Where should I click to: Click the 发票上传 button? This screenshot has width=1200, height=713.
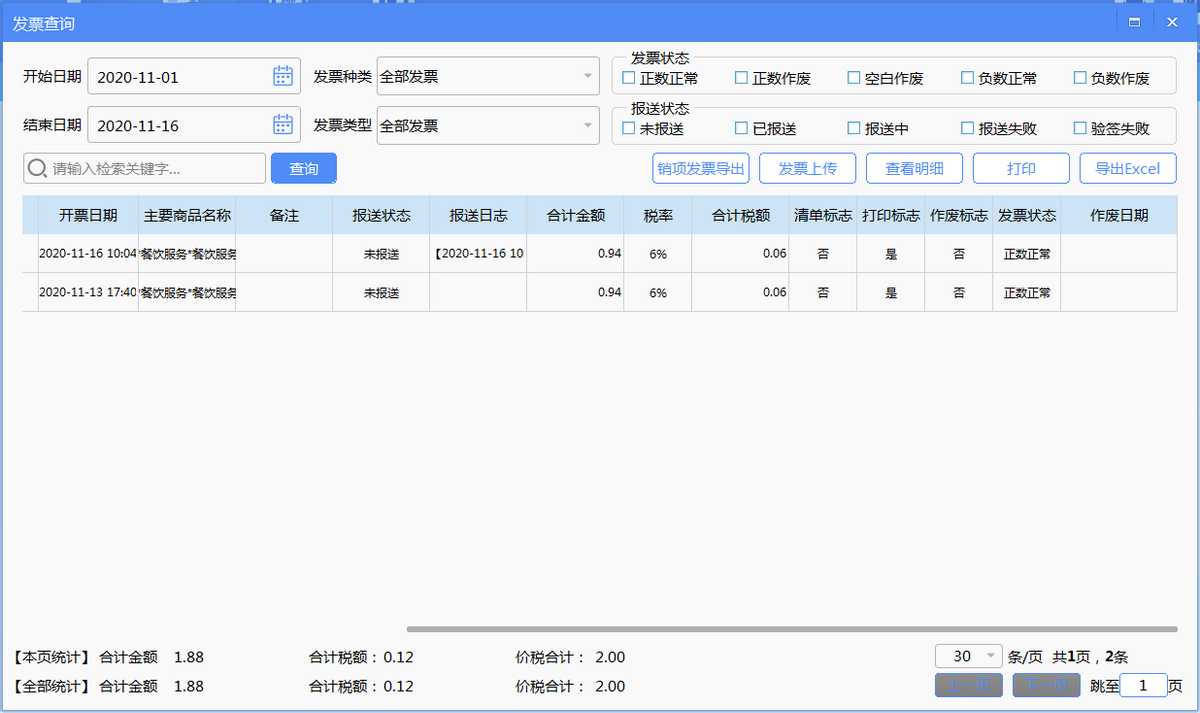click(x=807, y=168)
